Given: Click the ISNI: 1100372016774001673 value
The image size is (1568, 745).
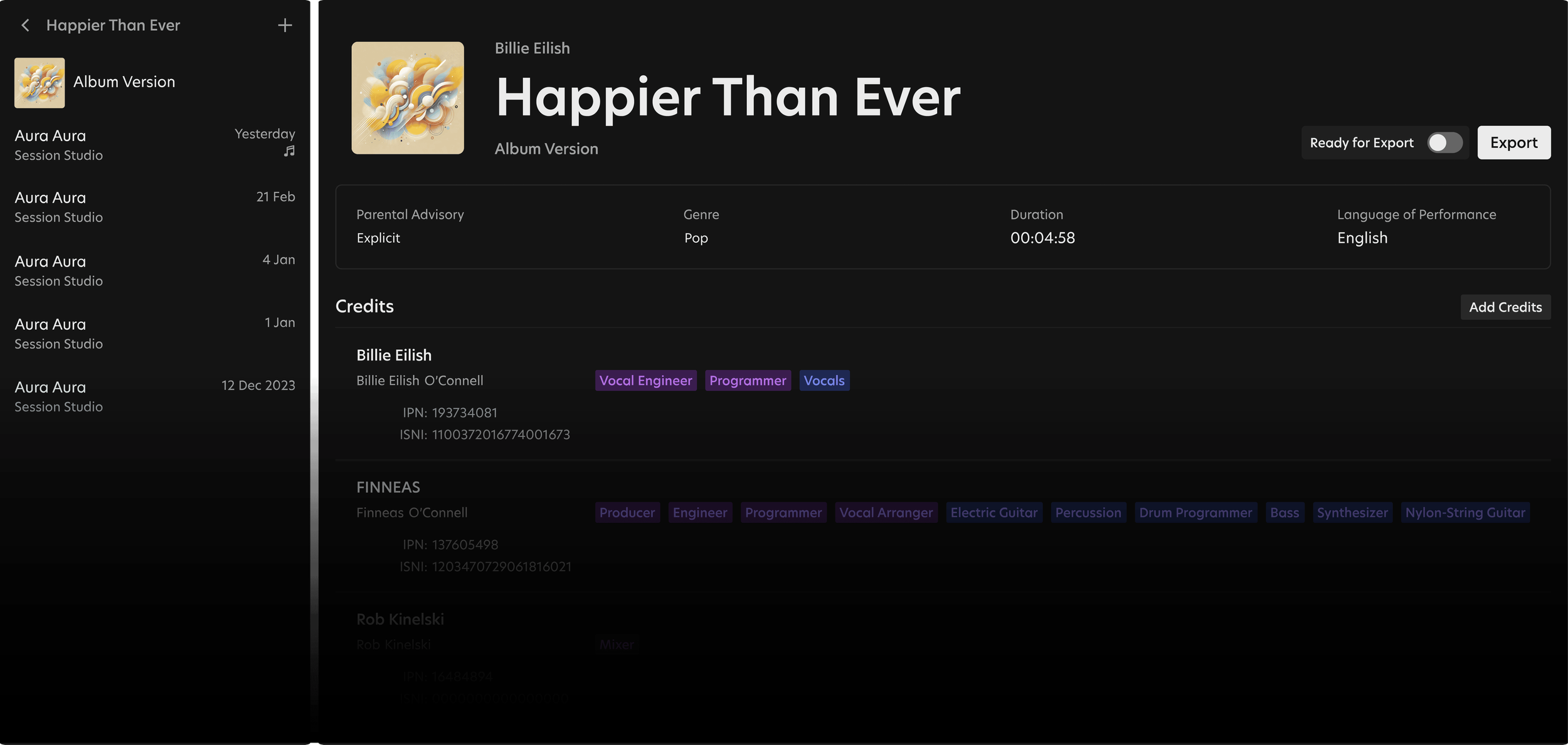Looking at the screenshot, I should (x=485, y=435).
